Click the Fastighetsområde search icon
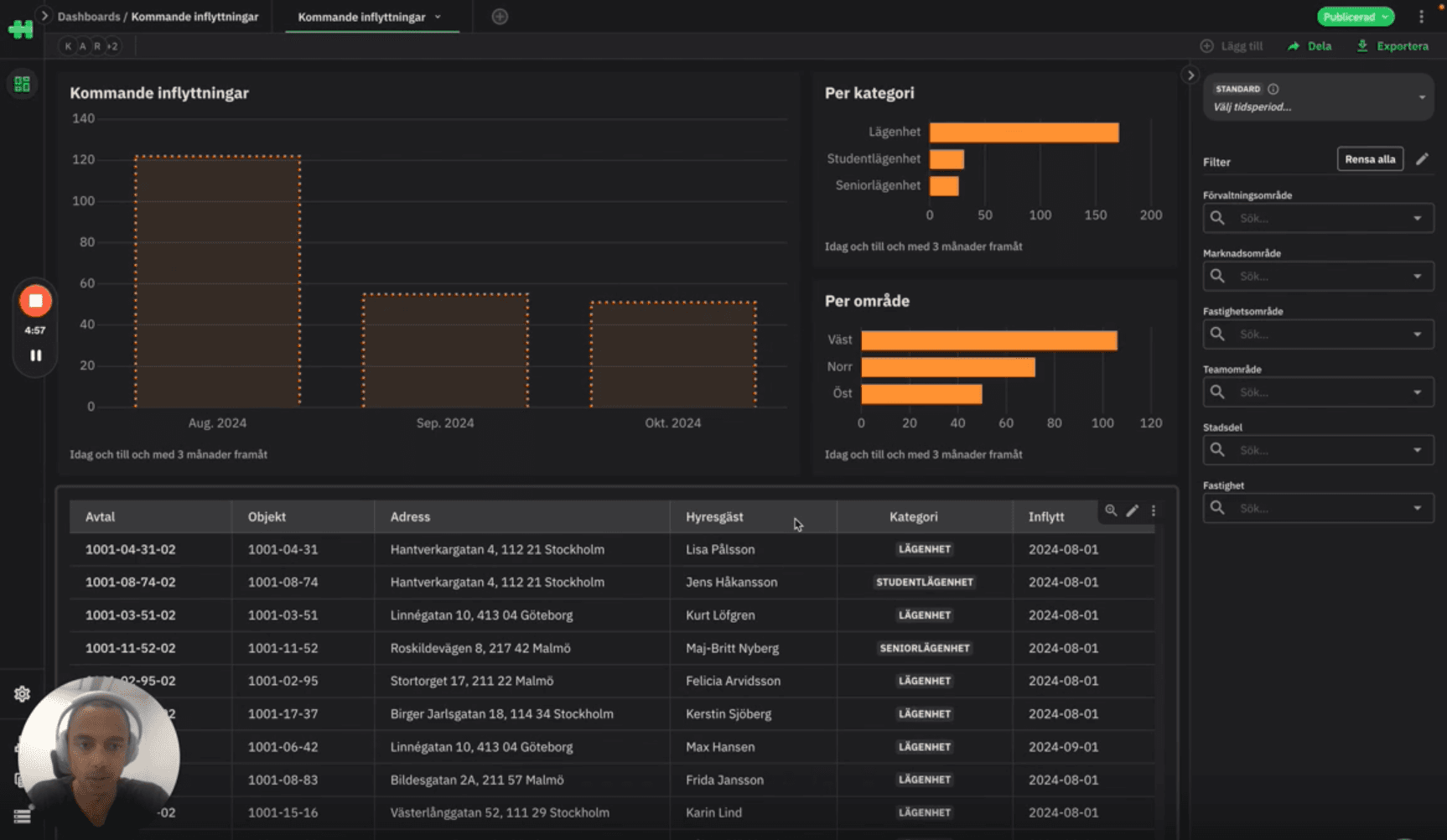This screenshot has height=840, width=1447. [1217, 334]
